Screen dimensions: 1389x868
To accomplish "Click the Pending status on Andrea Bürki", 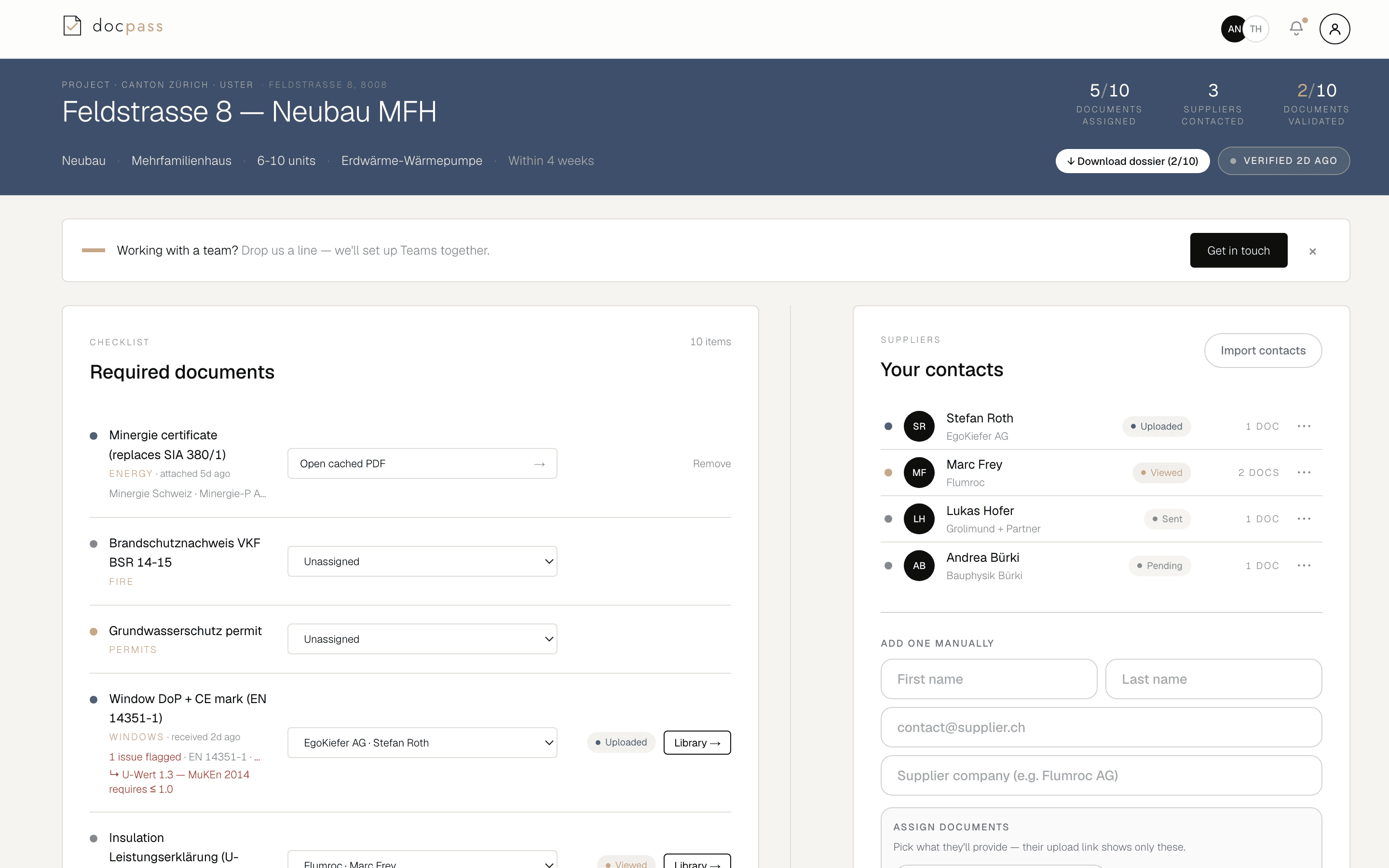I will [x=1159, y=566].
